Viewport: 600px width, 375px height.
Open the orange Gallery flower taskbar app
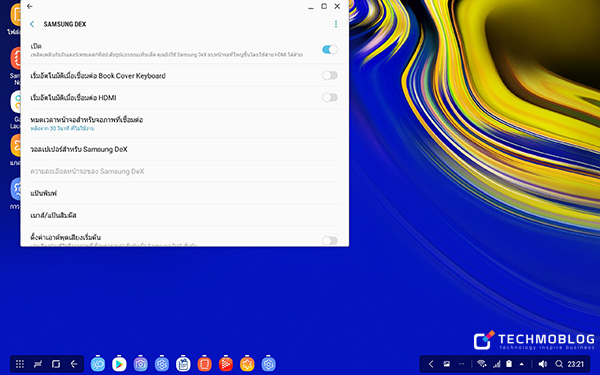pyautogui.click(x=247, y=364)
